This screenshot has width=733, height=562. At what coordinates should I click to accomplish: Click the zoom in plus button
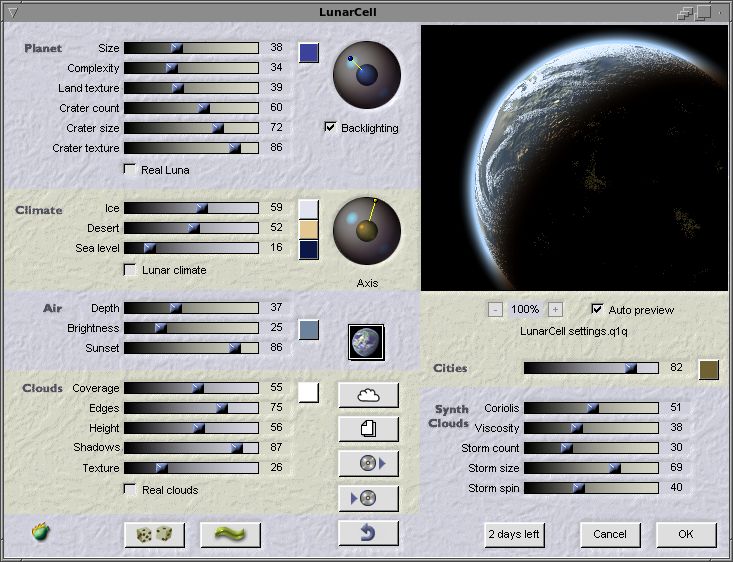tap(555, 310)
